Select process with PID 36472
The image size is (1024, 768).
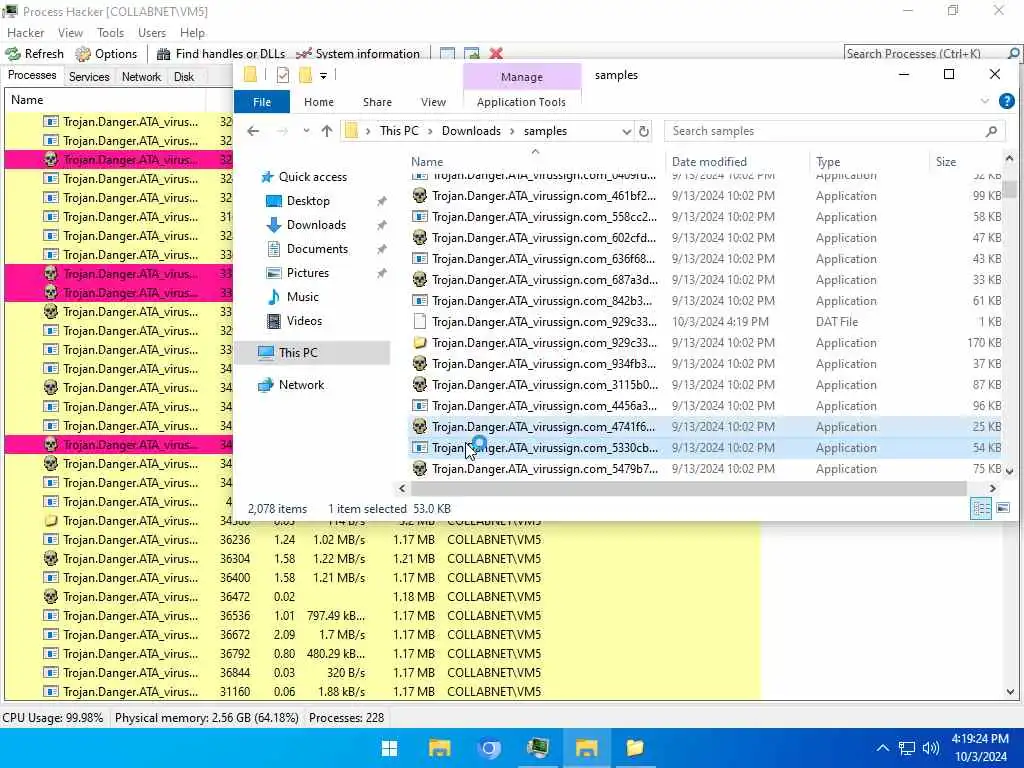tap(382, 597)
